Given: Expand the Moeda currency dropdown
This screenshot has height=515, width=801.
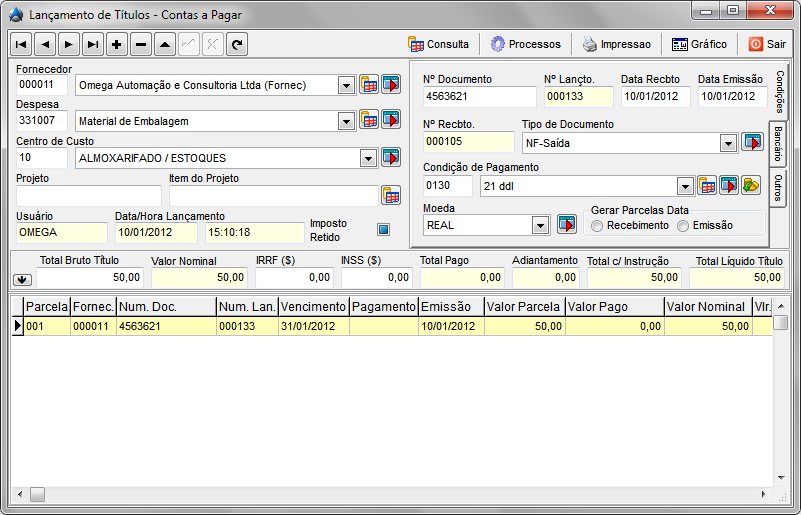Looking at the screenshot, I should click(x=540, y=225).
